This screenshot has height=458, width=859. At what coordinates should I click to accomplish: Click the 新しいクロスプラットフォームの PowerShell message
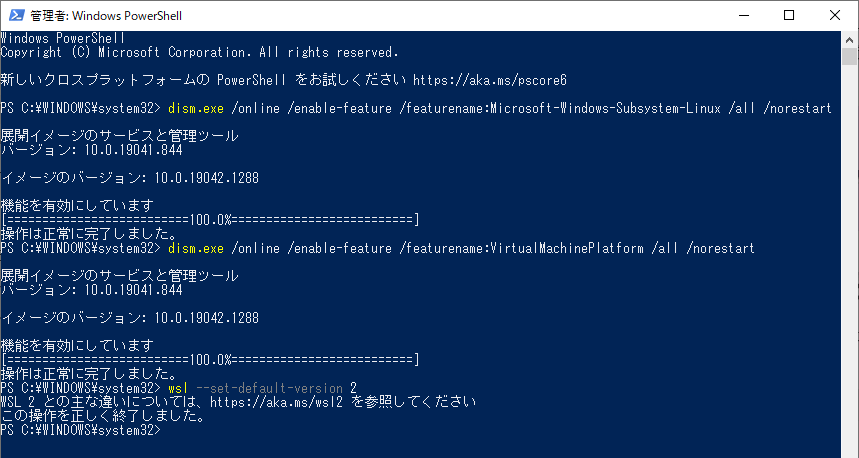143,80
